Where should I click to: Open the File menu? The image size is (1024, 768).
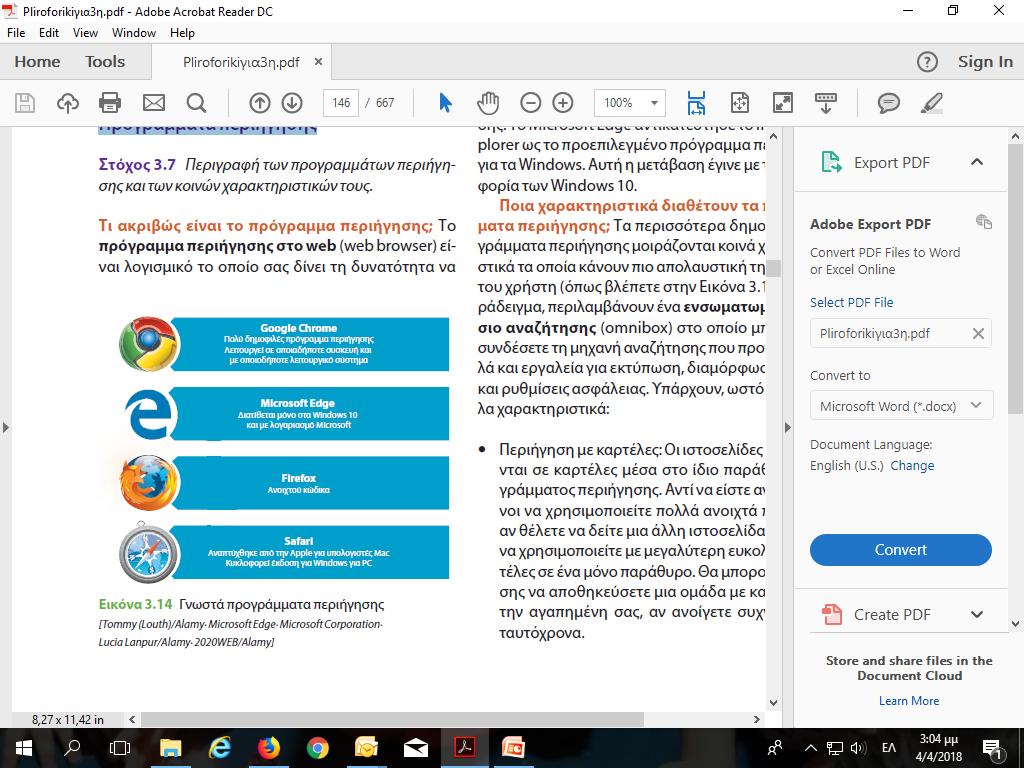click(16, 33)
